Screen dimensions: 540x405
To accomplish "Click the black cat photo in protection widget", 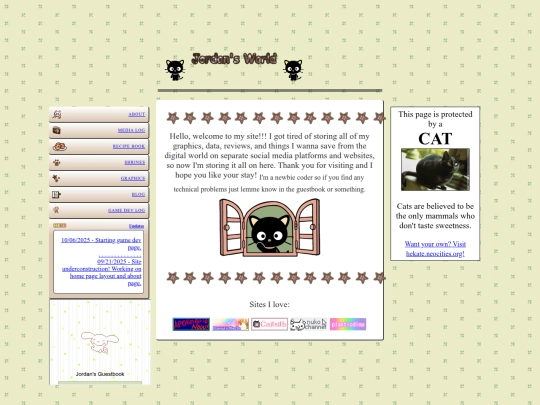I will click(x=435, y=169).
